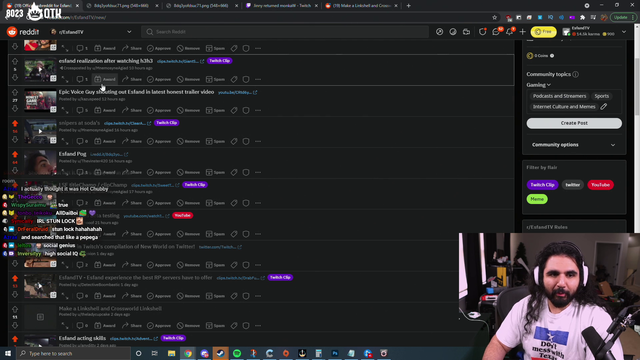Click the mod shield icon on the 'Epic Voice Guy' post
Viewport: 640px width, 360px height.
coord(246,110)
